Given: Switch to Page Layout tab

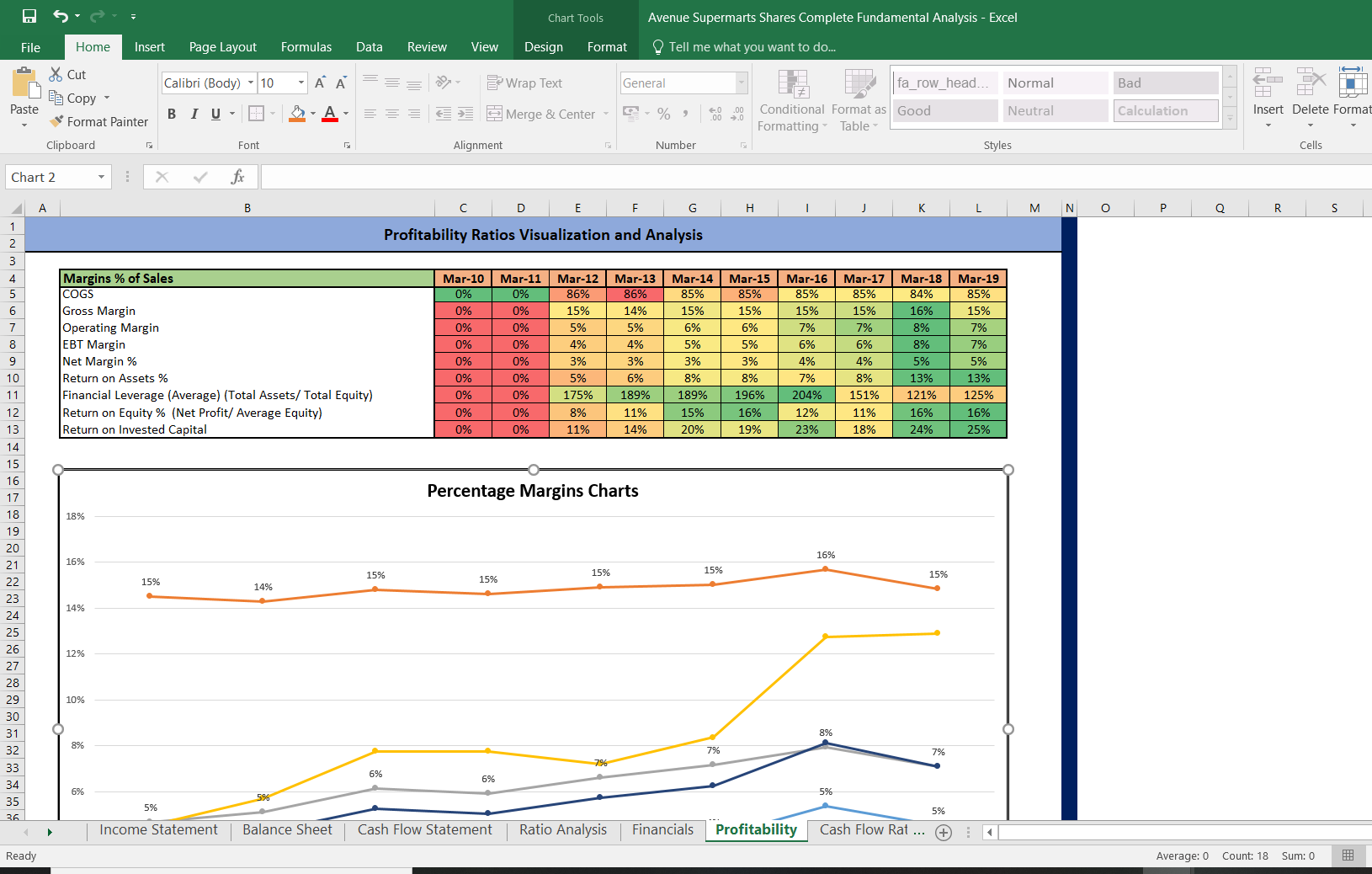Looking at the screenshot, I should tap(223, 47).
